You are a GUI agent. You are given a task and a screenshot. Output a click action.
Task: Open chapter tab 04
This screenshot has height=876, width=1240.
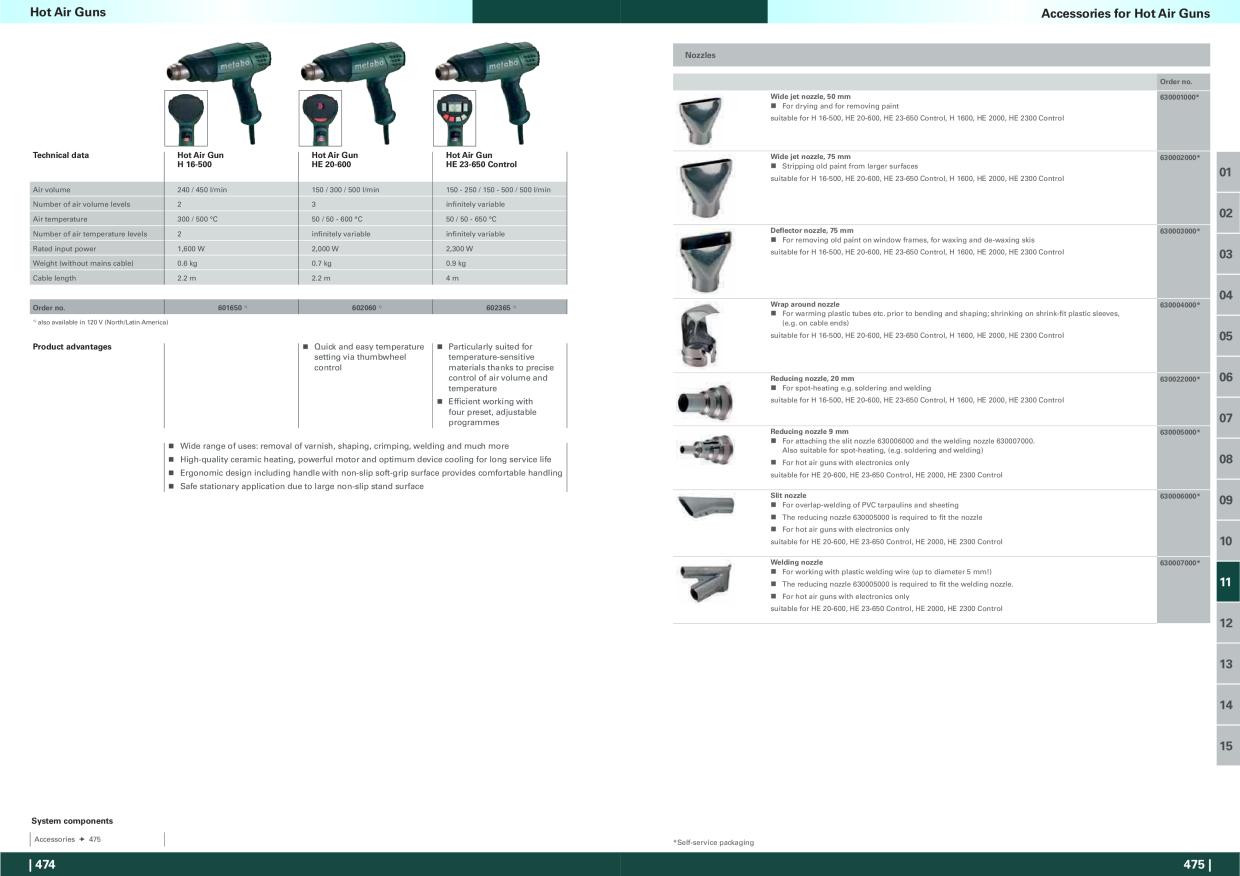[1228, 295]
